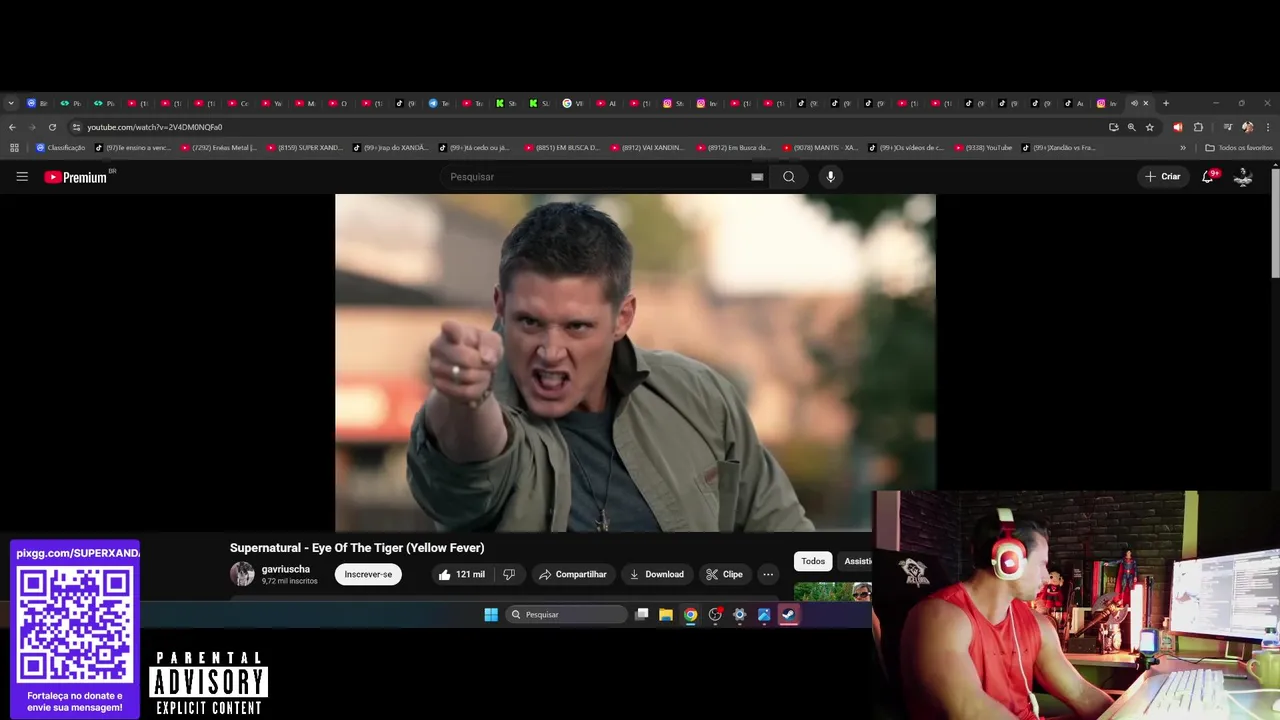Open YouTube account avatar menu
The image size is (1280, 720).
click(1243, 177)
